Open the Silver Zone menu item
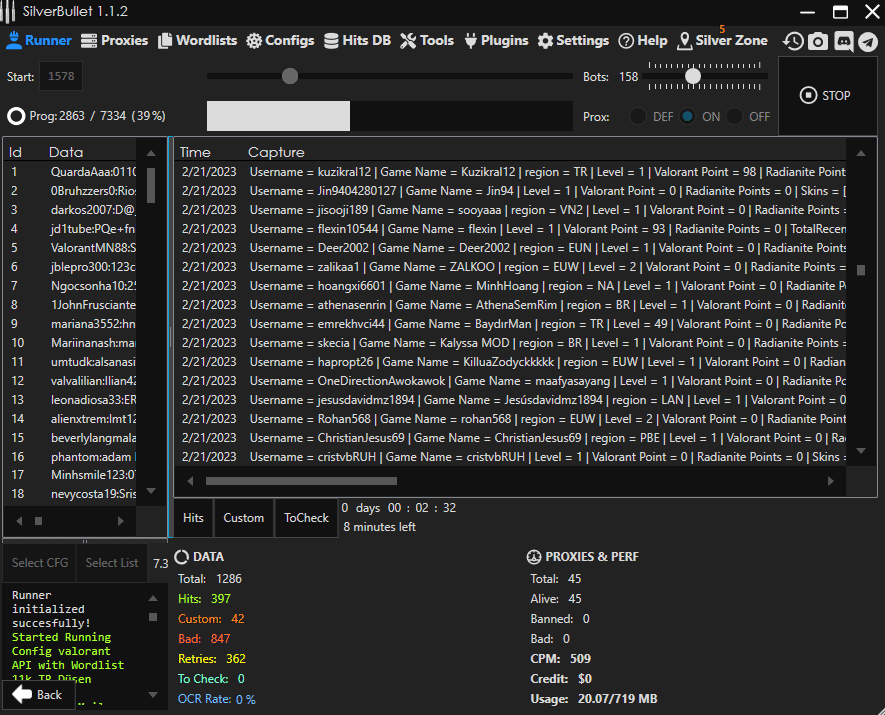This screenshot has width=885, height=715. 722,41
